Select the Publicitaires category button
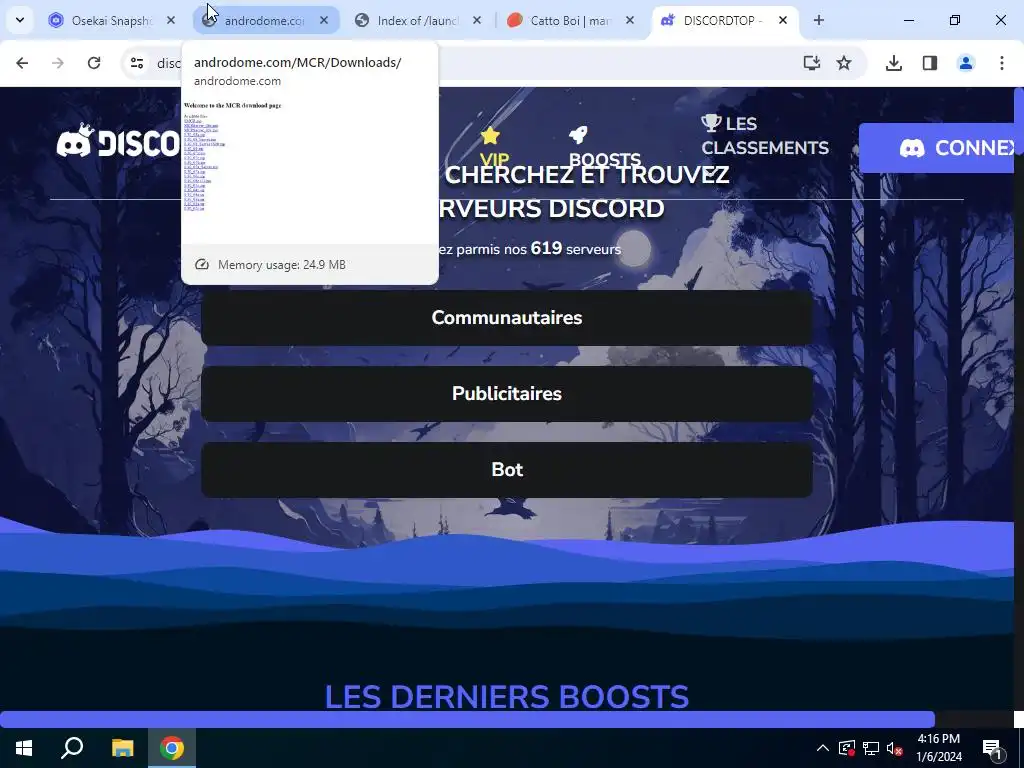1024x768 pixels. [x=507, y=393]
